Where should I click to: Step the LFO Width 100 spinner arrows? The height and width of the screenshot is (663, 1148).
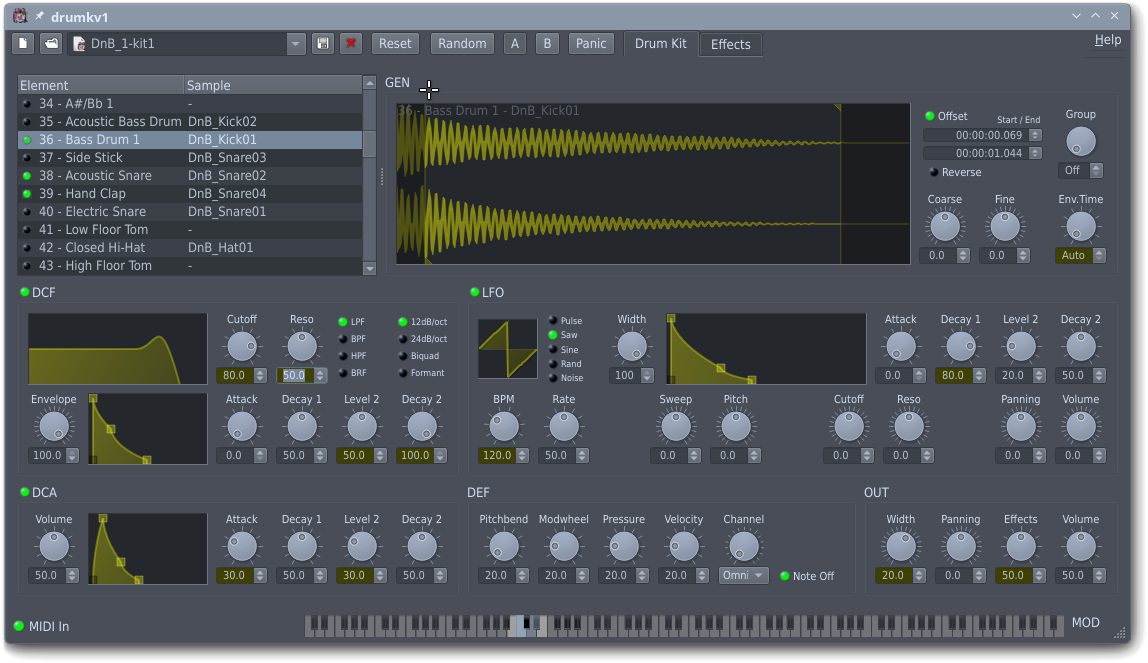click(646, 375)
